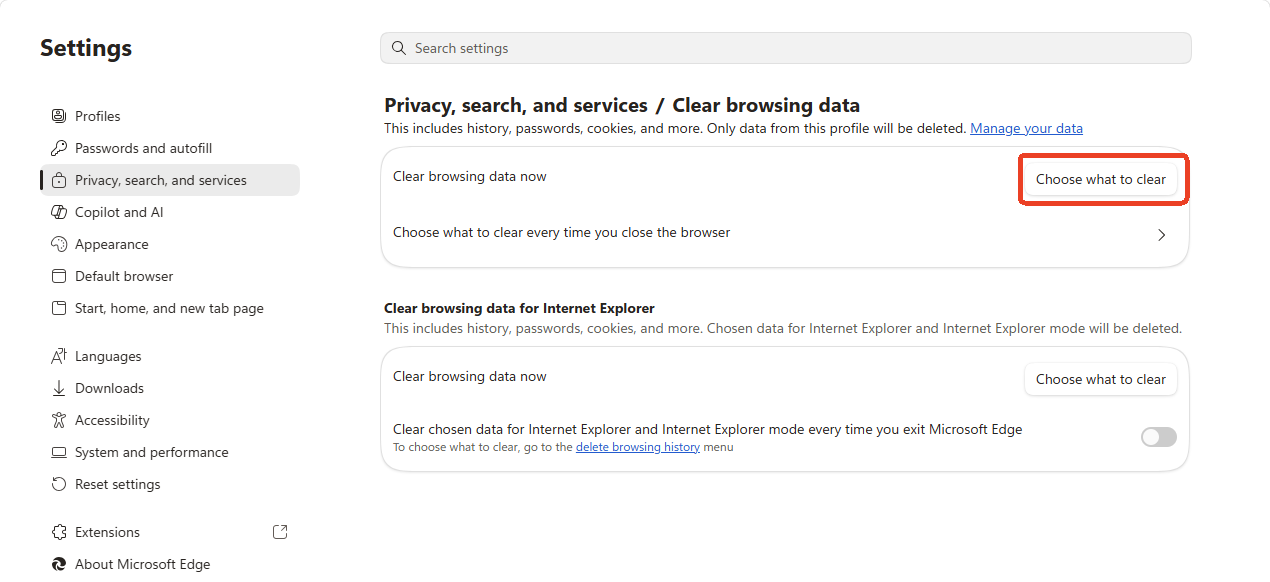This screenshot has width=1270, height=582.
Task: Click the Downloads arrow icon
Action: pos(58,388)
